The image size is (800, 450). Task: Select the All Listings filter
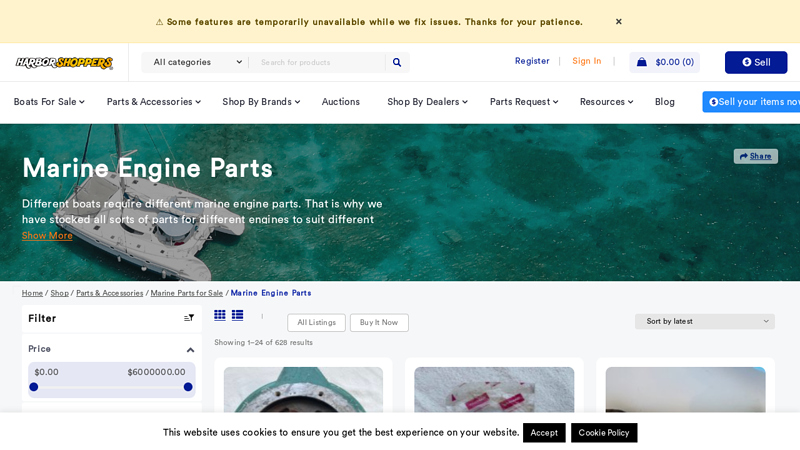pos(316,322)
